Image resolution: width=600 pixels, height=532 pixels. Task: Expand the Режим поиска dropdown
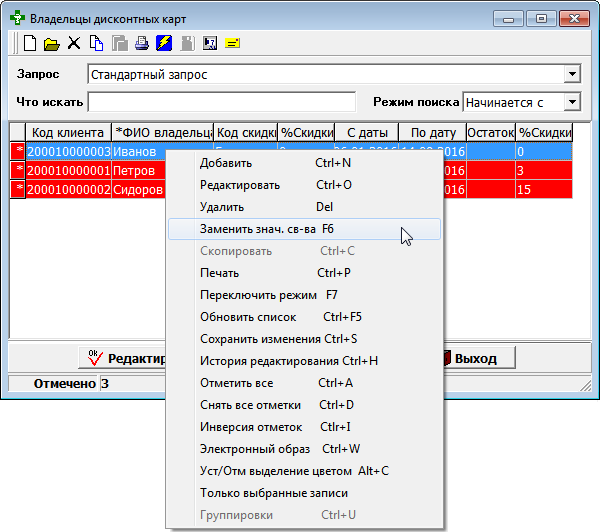[572, 102]
